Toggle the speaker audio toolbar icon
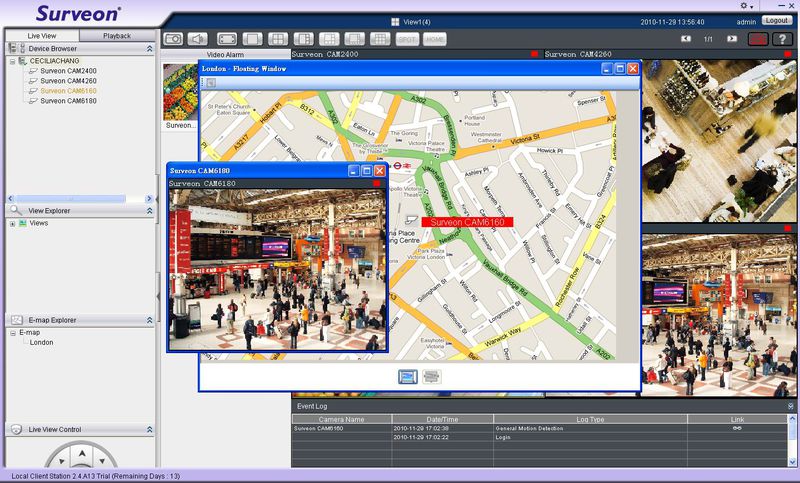Viewport: 800px width, 483px height. (197, 39)
